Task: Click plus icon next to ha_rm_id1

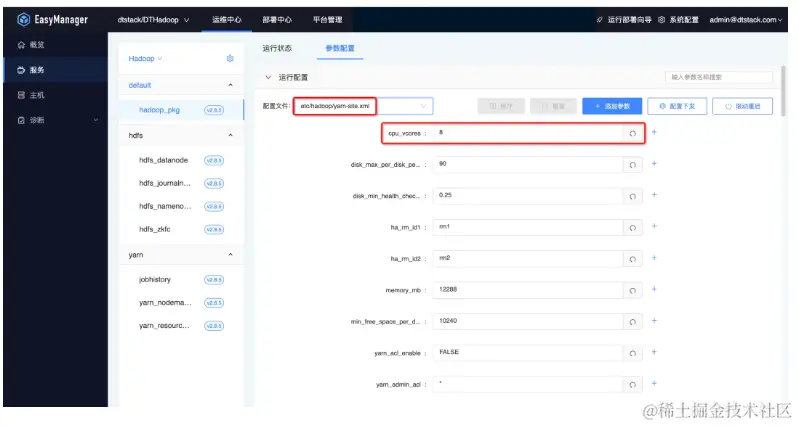Action: pyautogui.click(x=654, y=226)
